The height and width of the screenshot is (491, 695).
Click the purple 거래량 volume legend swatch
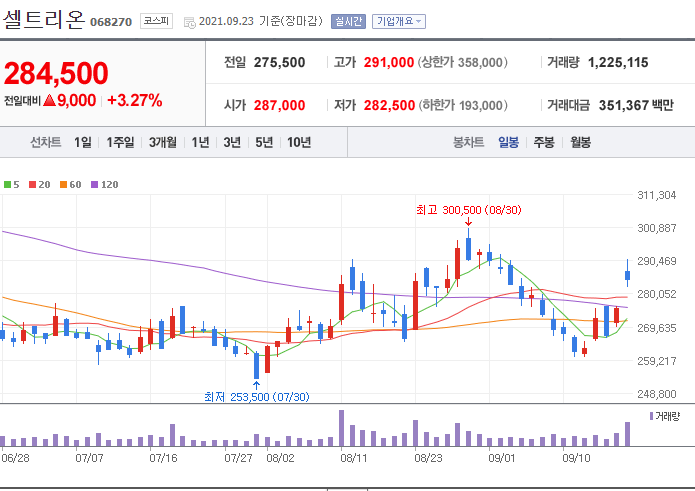coord(652,416)
